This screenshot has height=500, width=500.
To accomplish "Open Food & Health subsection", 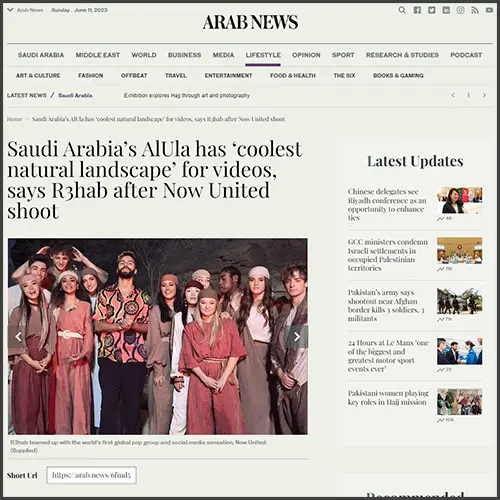I will click(x=293, y=76).
